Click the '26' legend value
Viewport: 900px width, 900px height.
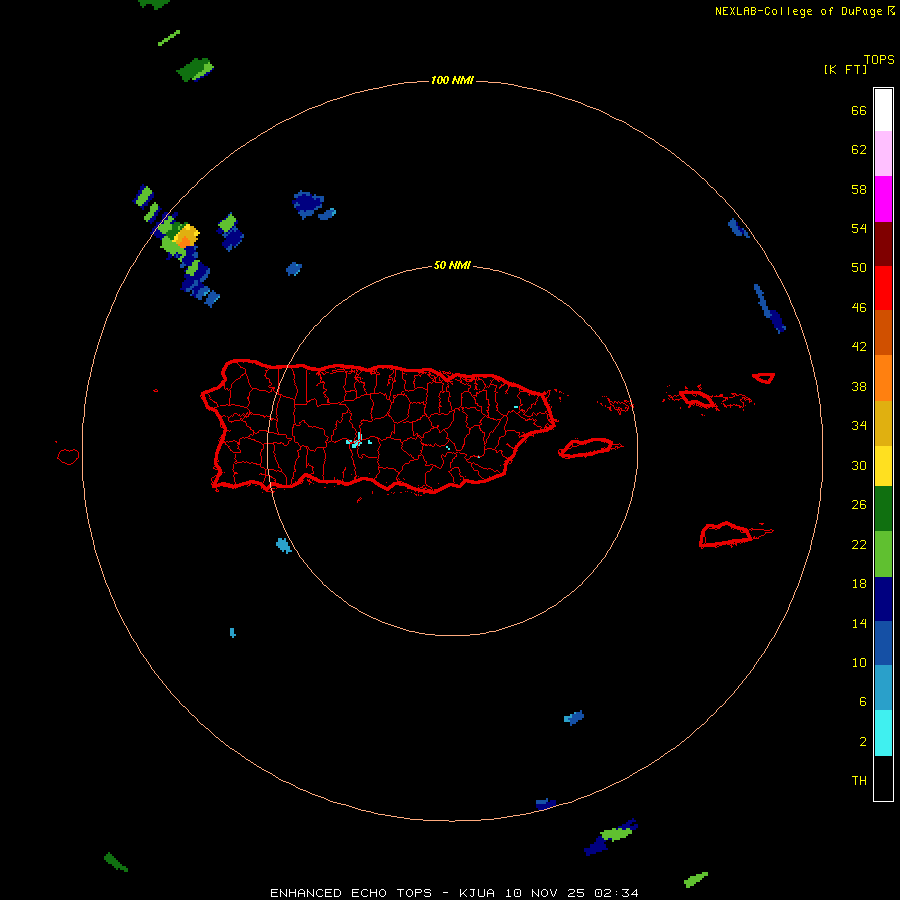coord(859,505)
